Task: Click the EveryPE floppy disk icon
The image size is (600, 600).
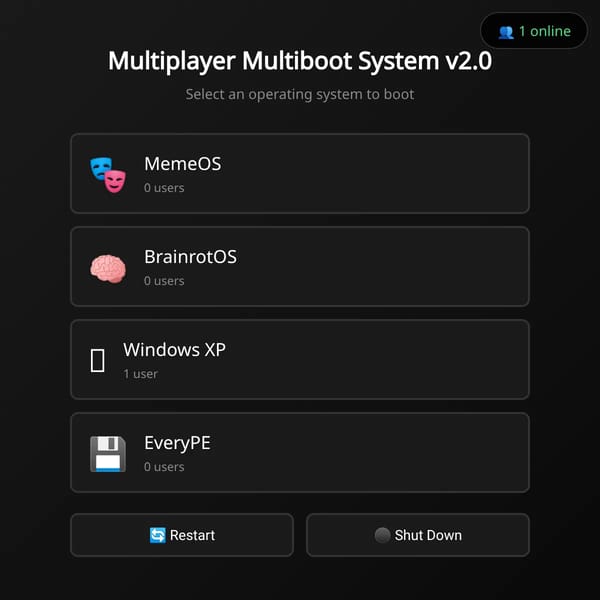Action: coord(108,454)
